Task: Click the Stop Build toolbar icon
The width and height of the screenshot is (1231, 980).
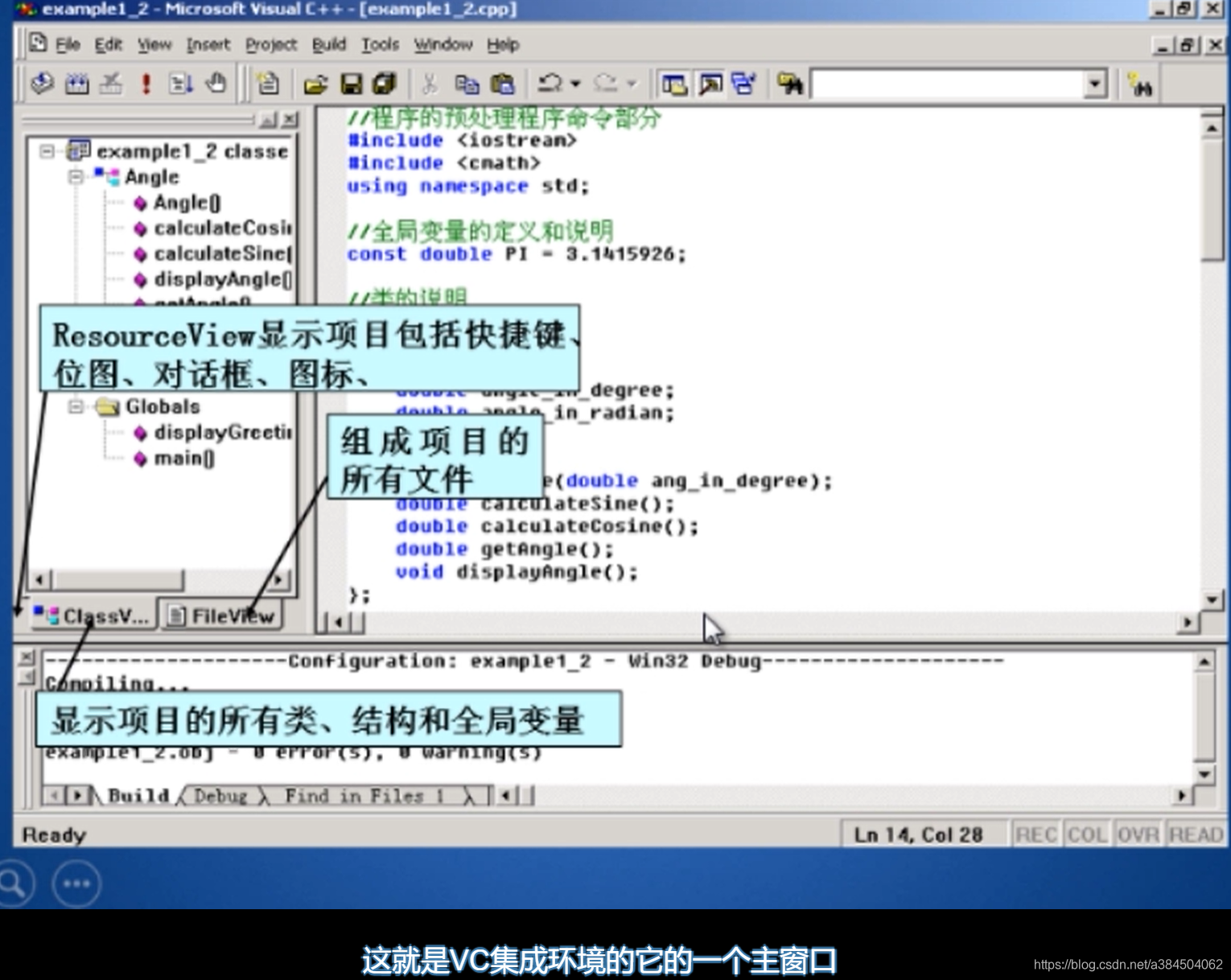Action: tap(112, 83)
